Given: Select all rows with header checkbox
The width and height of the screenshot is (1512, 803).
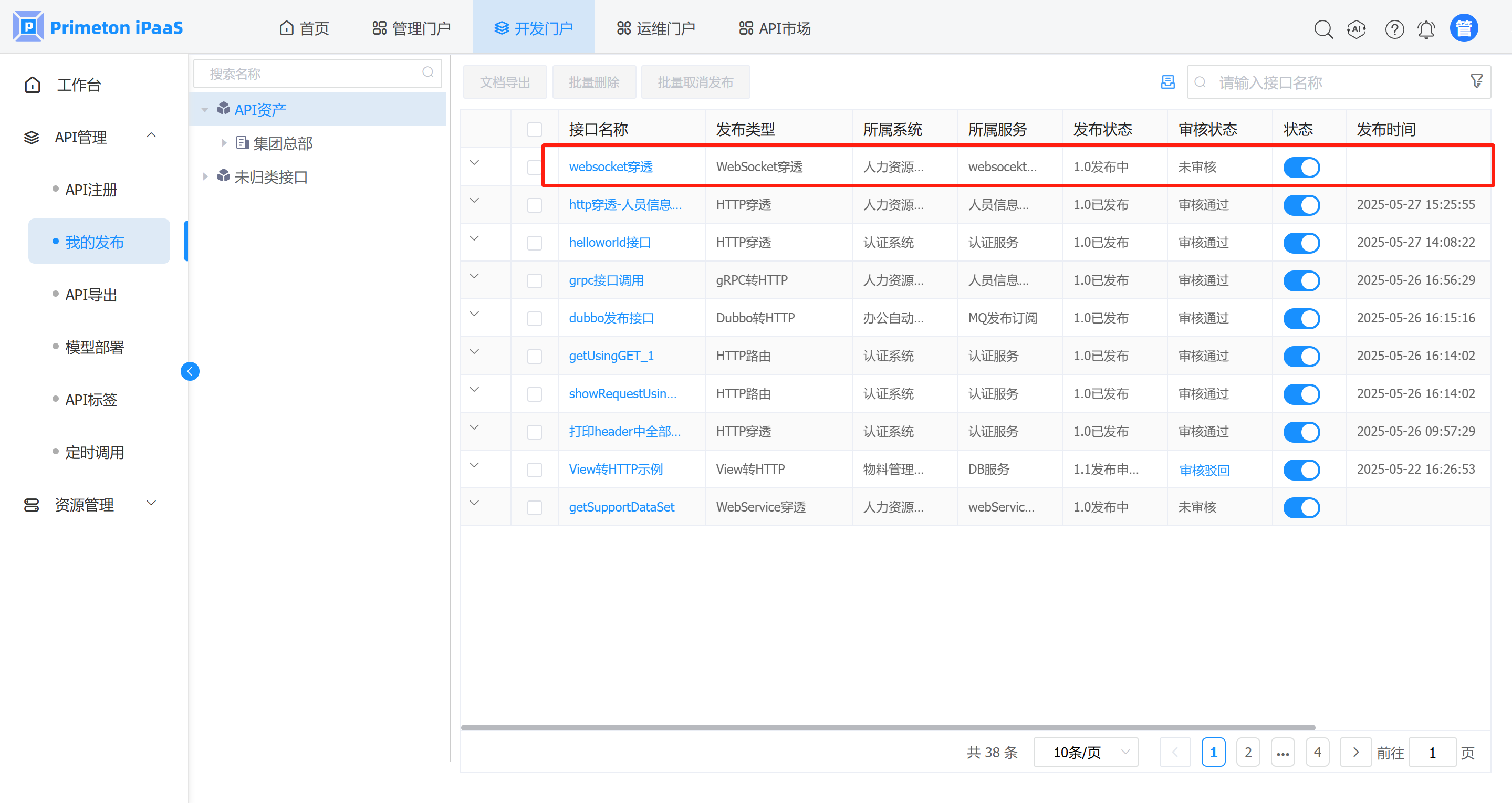Looking at the screenshot, I should (x=534, y=130).
